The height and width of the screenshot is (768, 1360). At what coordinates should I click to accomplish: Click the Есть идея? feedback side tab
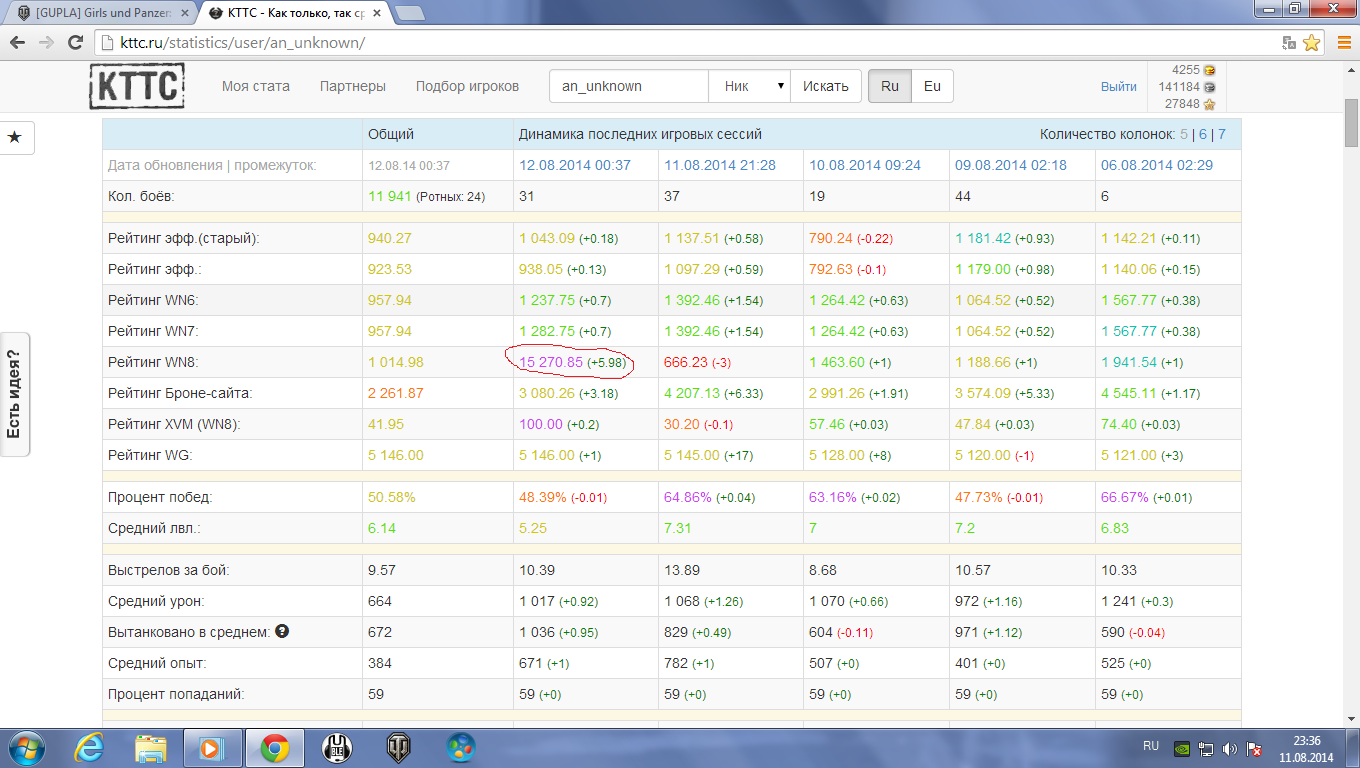click(x=14, y=394)
